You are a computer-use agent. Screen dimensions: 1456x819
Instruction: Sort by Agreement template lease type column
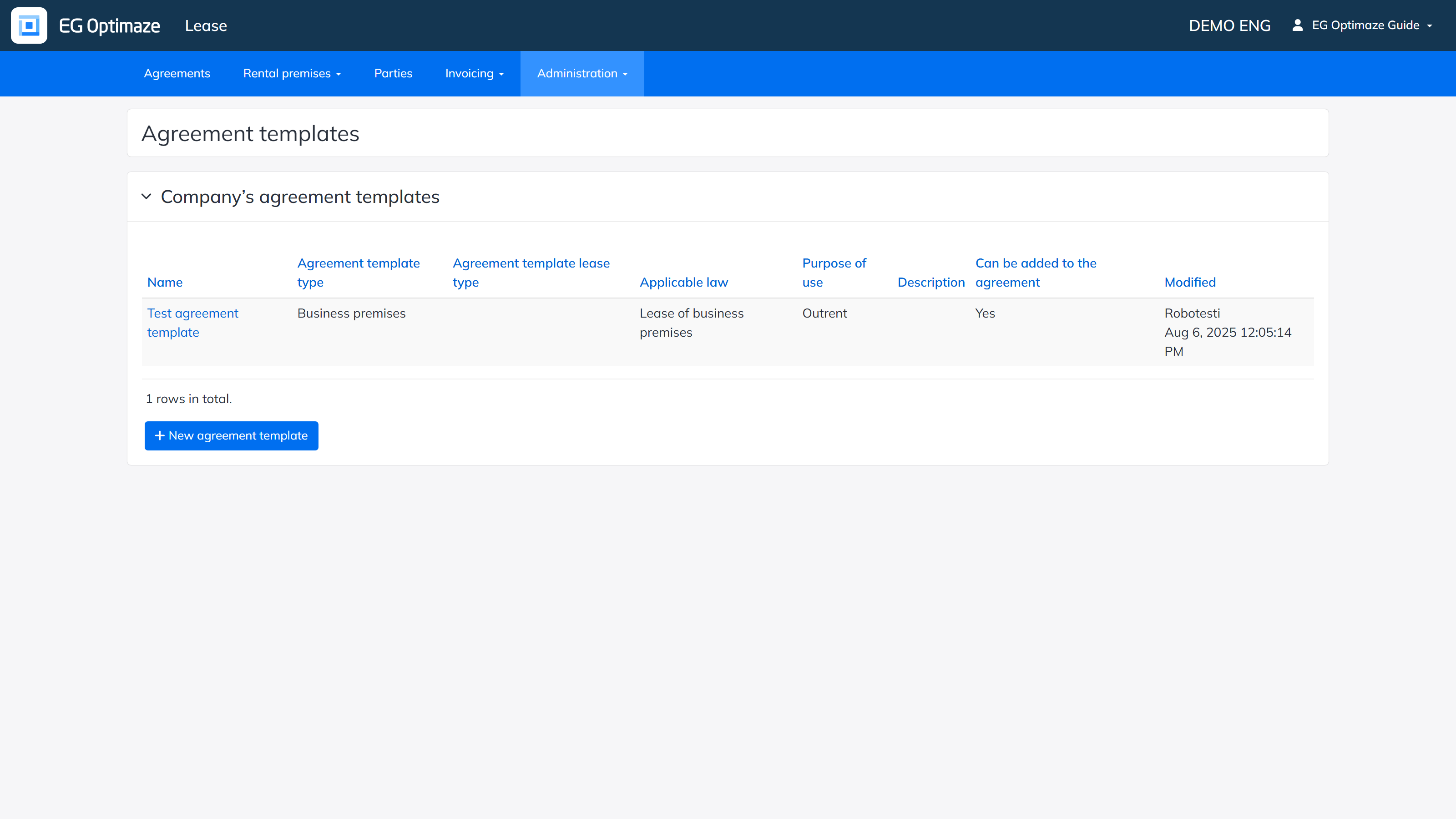[x=531, y=273]
